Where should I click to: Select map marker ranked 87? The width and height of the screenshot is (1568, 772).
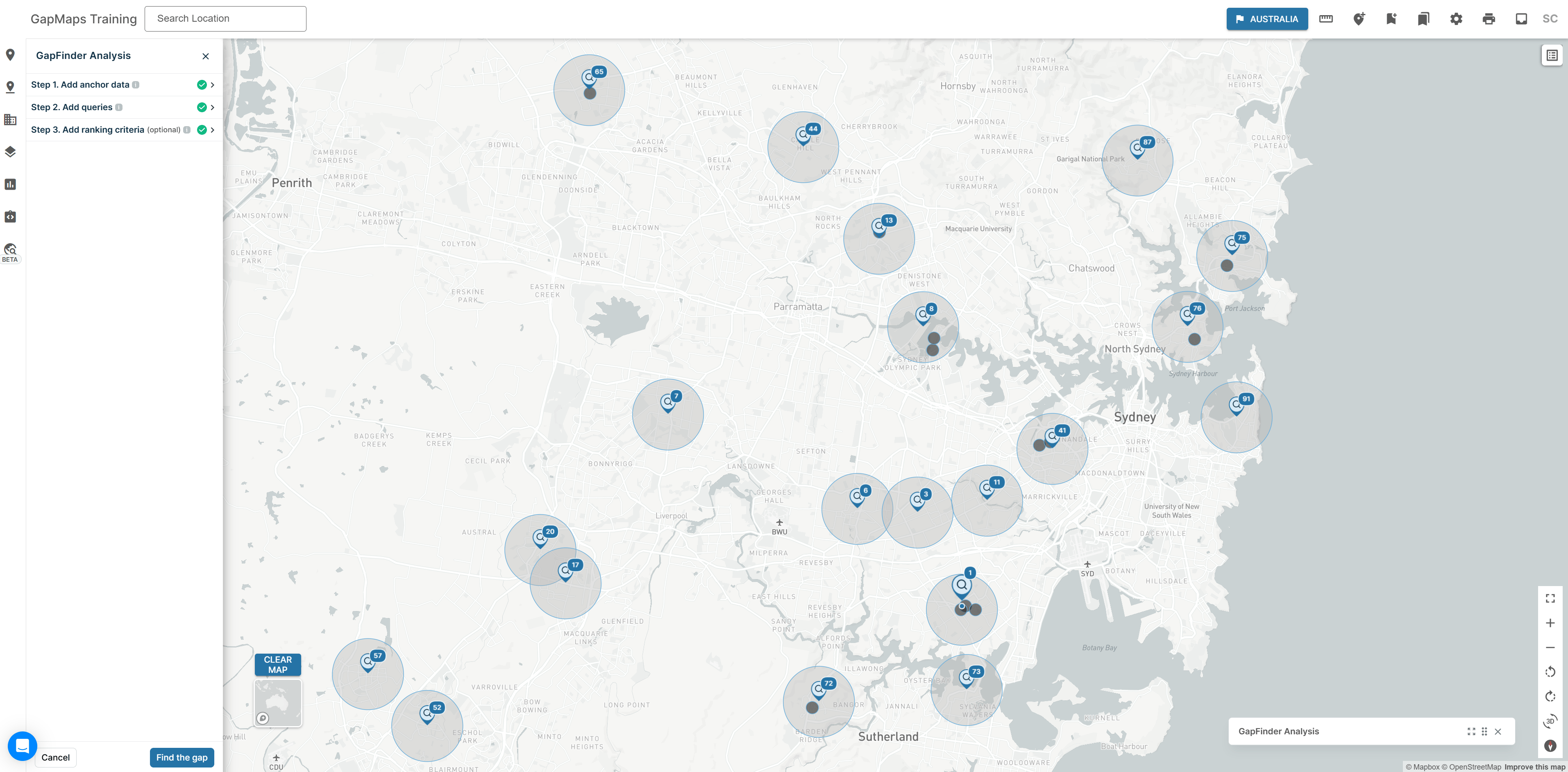tap(1137, 148)
